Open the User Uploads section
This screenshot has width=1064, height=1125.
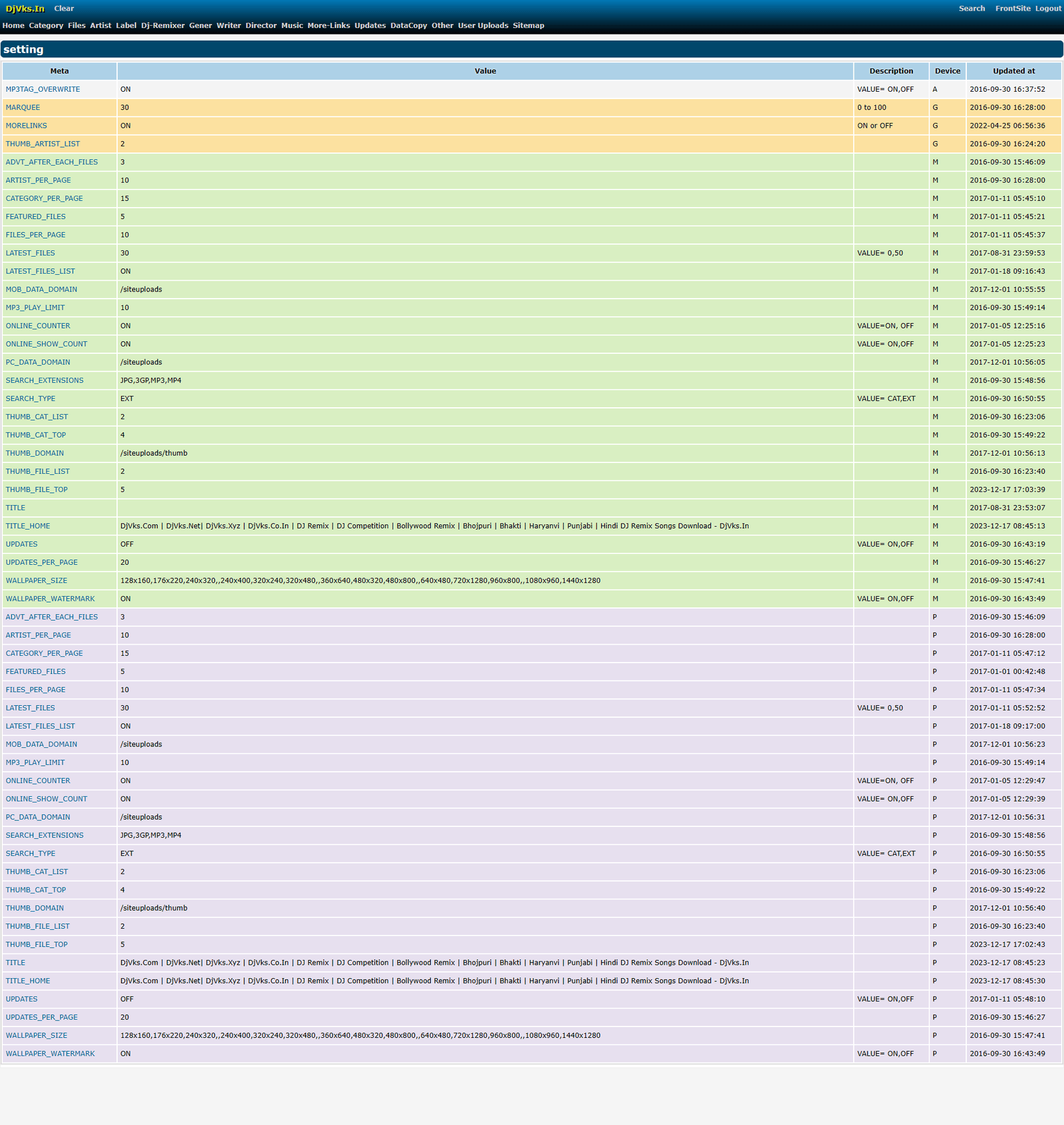[483, 25]
